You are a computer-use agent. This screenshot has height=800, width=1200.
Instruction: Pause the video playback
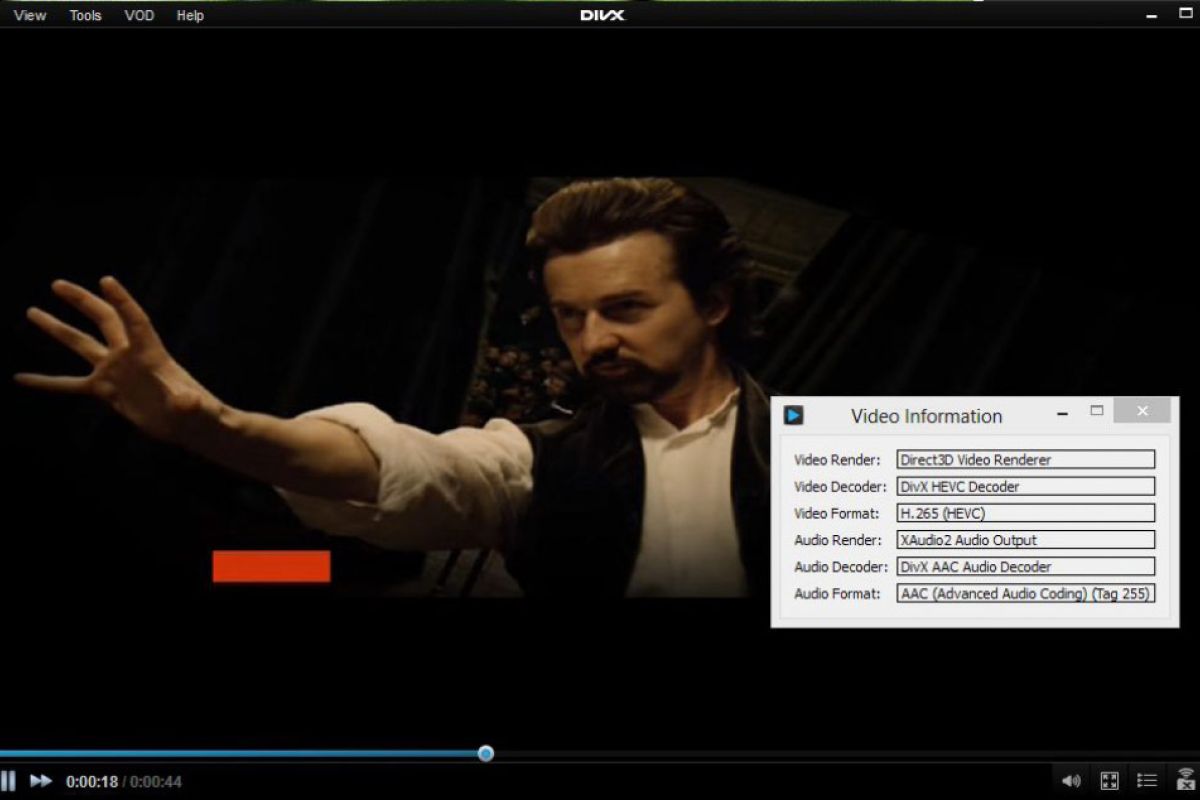point(8,780)
